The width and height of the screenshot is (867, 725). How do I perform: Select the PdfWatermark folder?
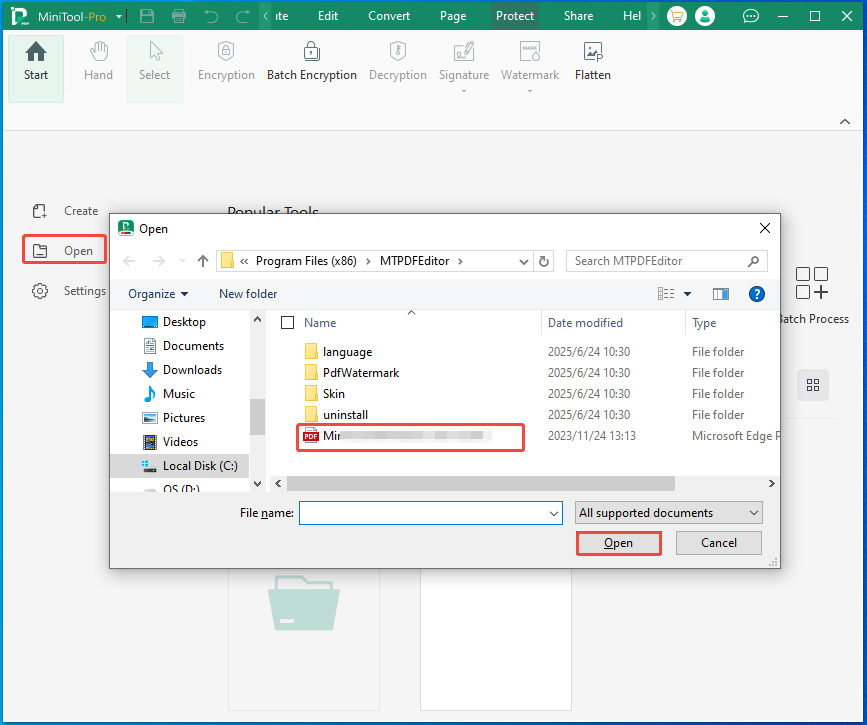[x=361, y=373]
